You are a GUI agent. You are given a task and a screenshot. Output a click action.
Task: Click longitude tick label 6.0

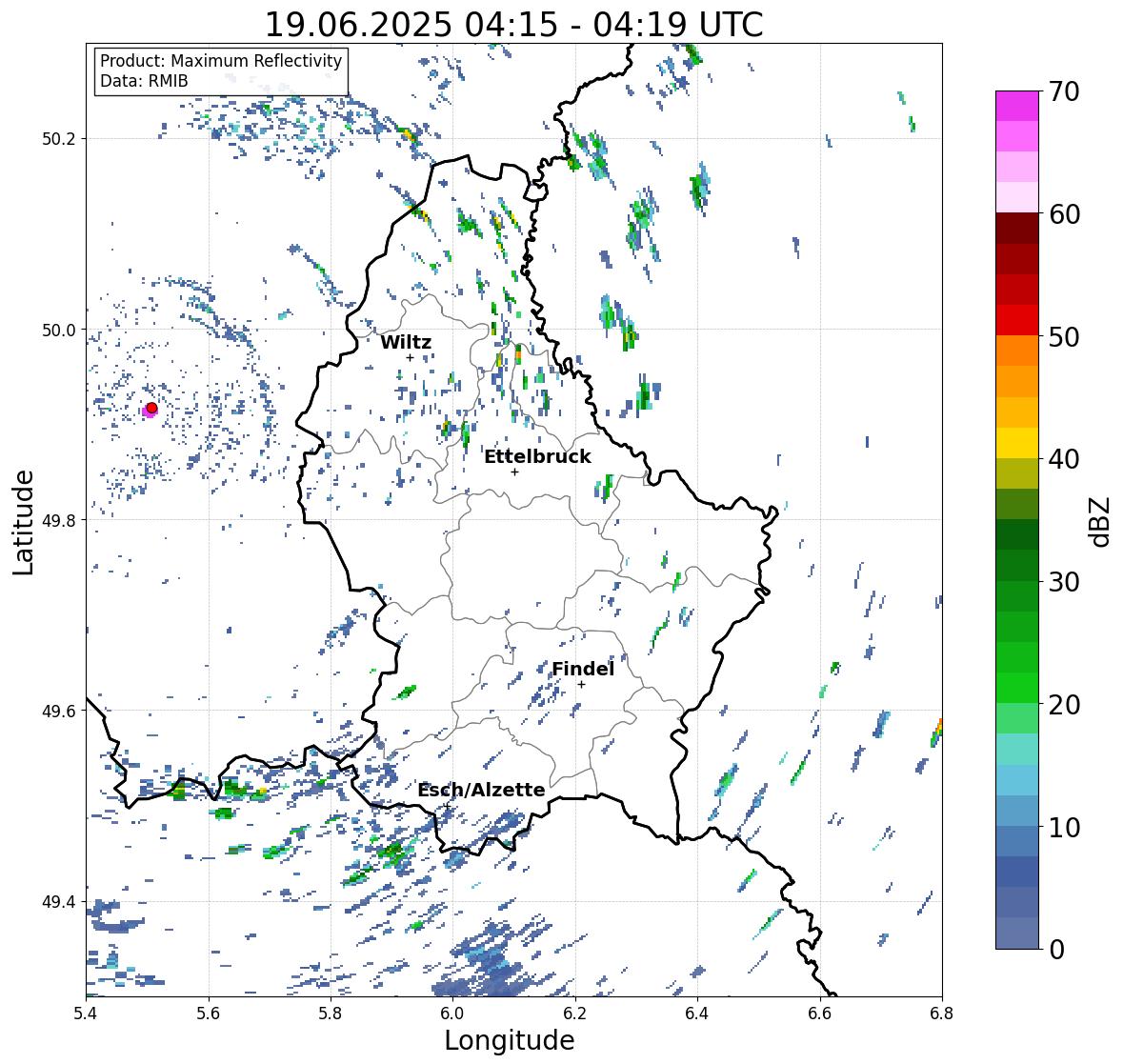coord(452,1013)
